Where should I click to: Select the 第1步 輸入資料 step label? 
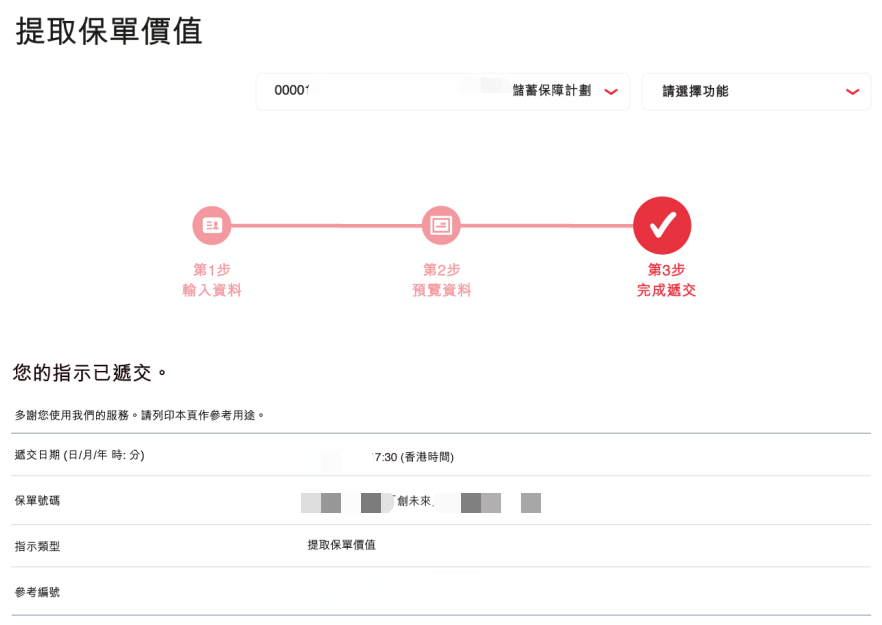211,280
